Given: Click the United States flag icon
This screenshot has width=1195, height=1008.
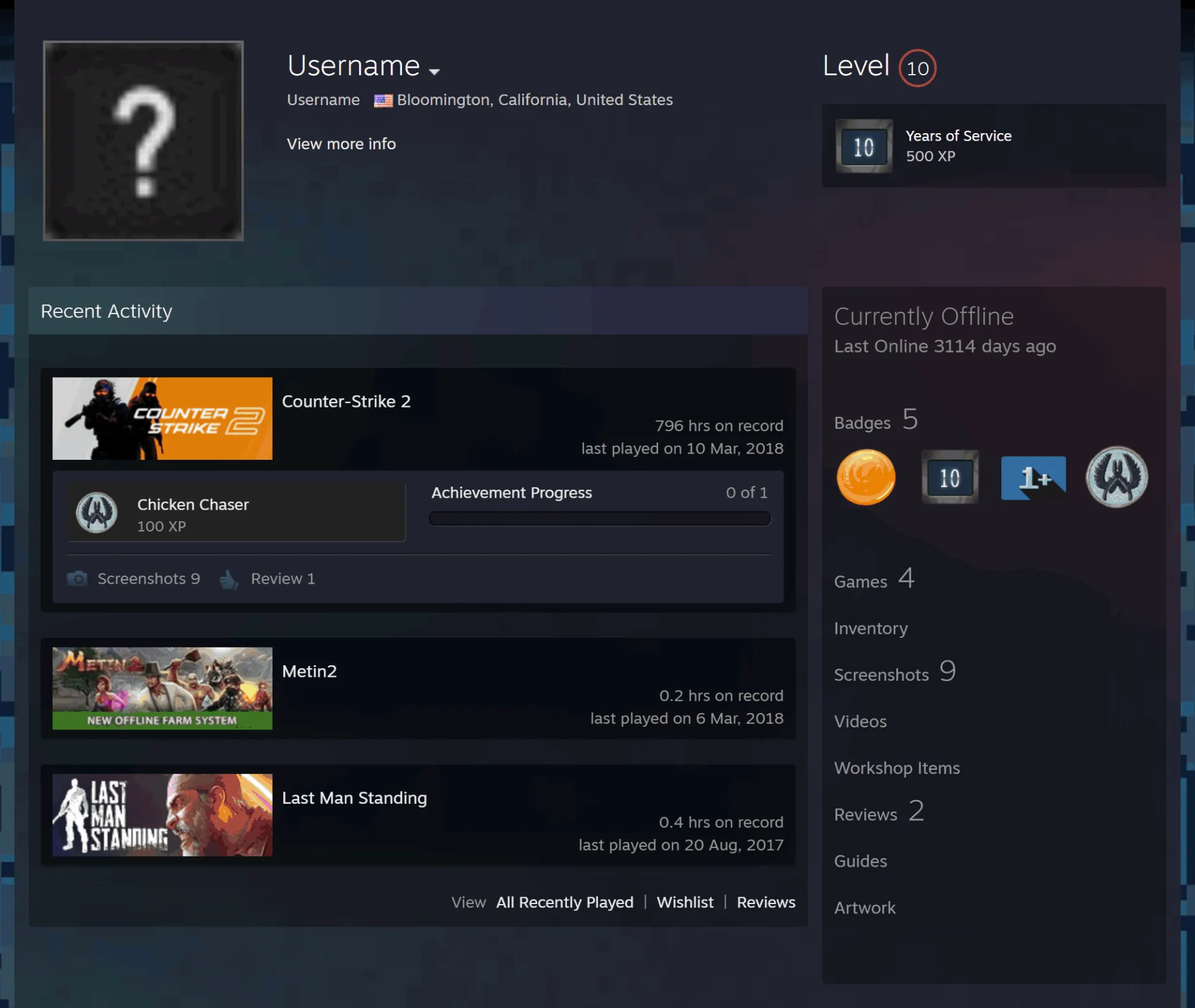Looking at the screenshot, I should (383, 101).
